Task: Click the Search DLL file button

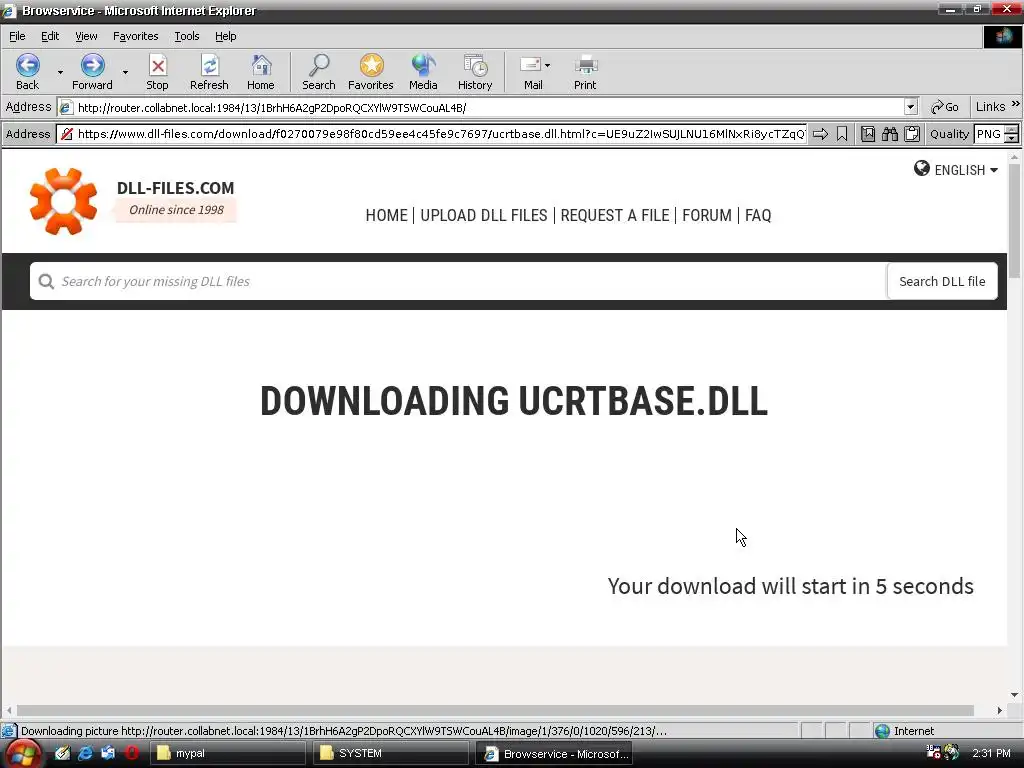Action: tap(942, 281)
